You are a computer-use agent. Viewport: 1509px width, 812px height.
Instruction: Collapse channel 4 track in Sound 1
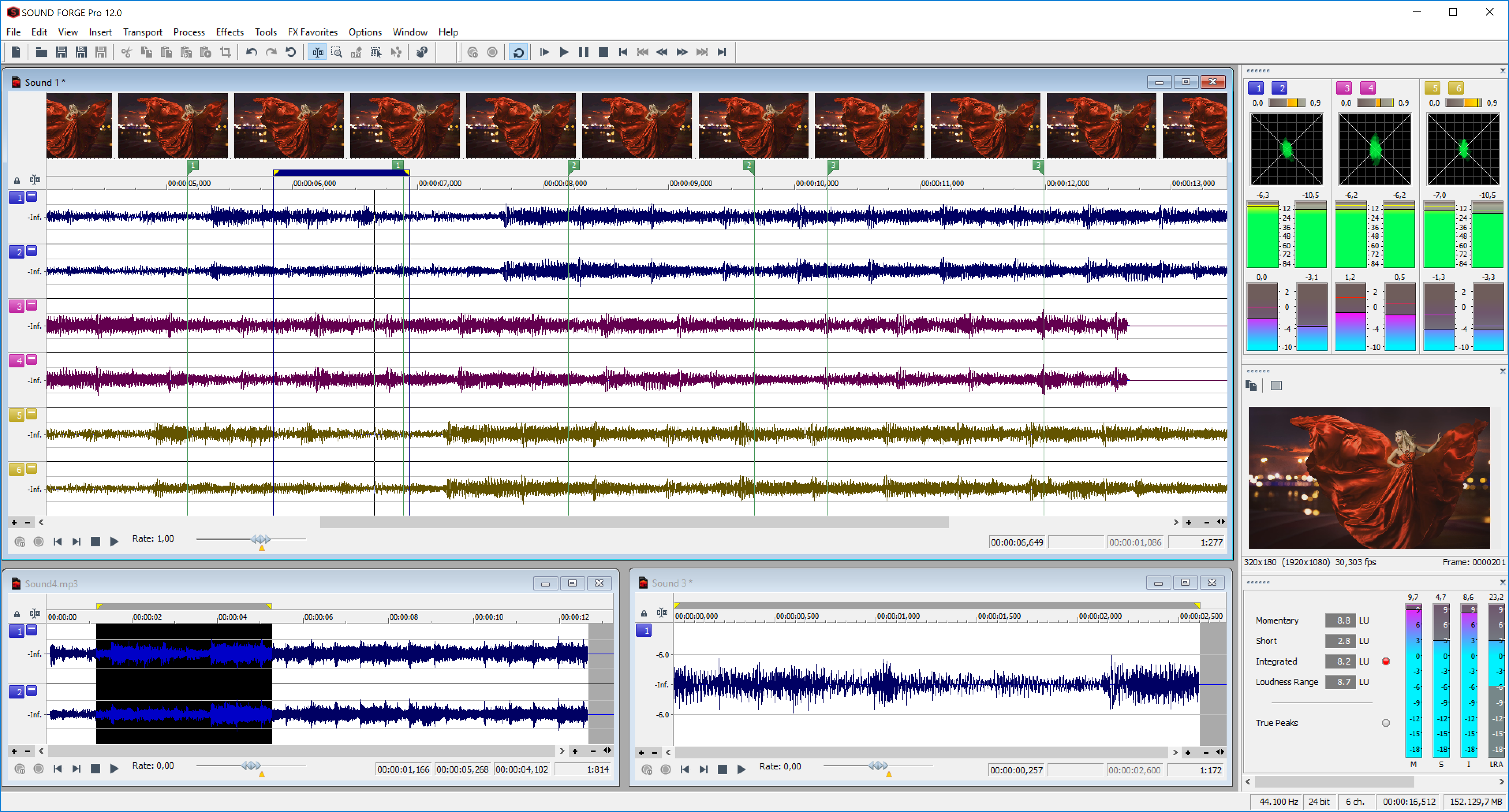[x=32, y=359]
